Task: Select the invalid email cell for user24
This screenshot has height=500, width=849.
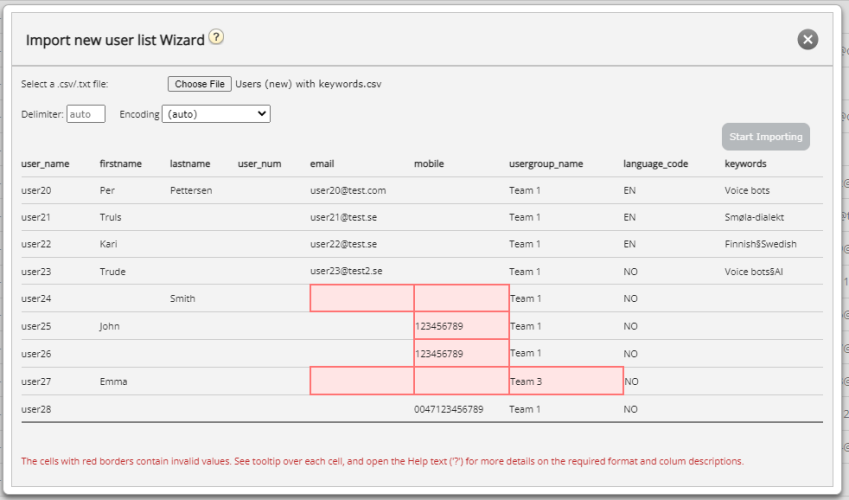Action: pos(362,298)
